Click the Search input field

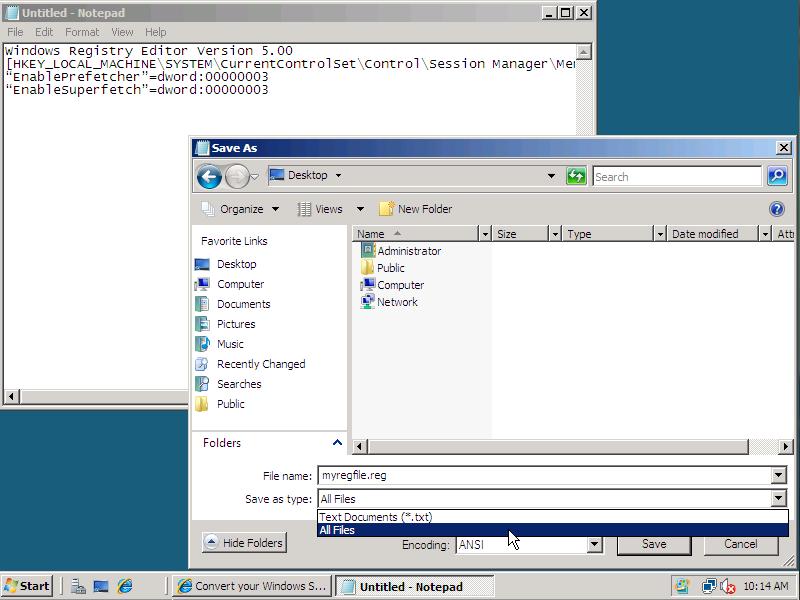(x=677, y=177)
